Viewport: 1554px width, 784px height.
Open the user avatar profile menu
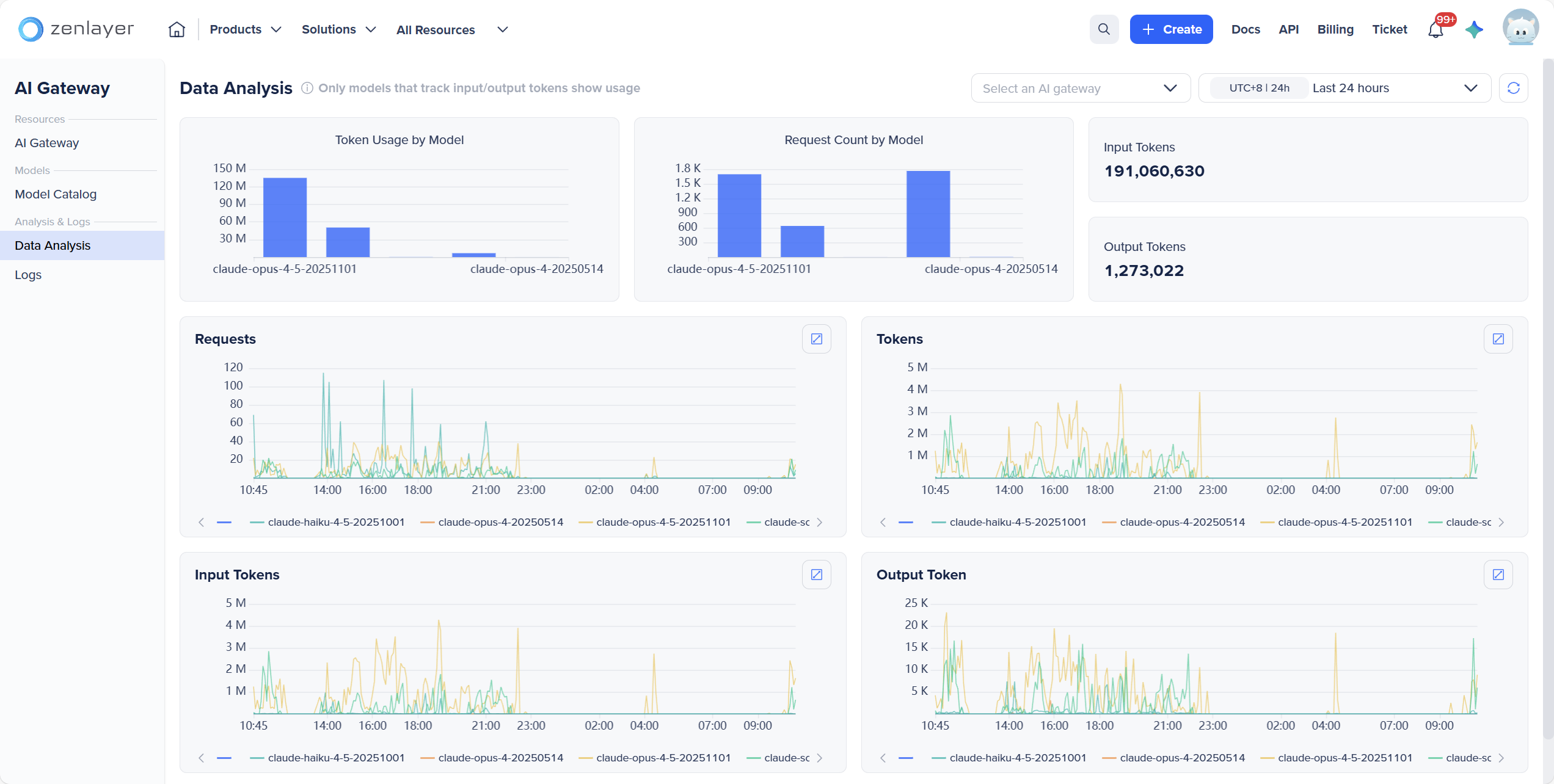[x=1520, y=28]
